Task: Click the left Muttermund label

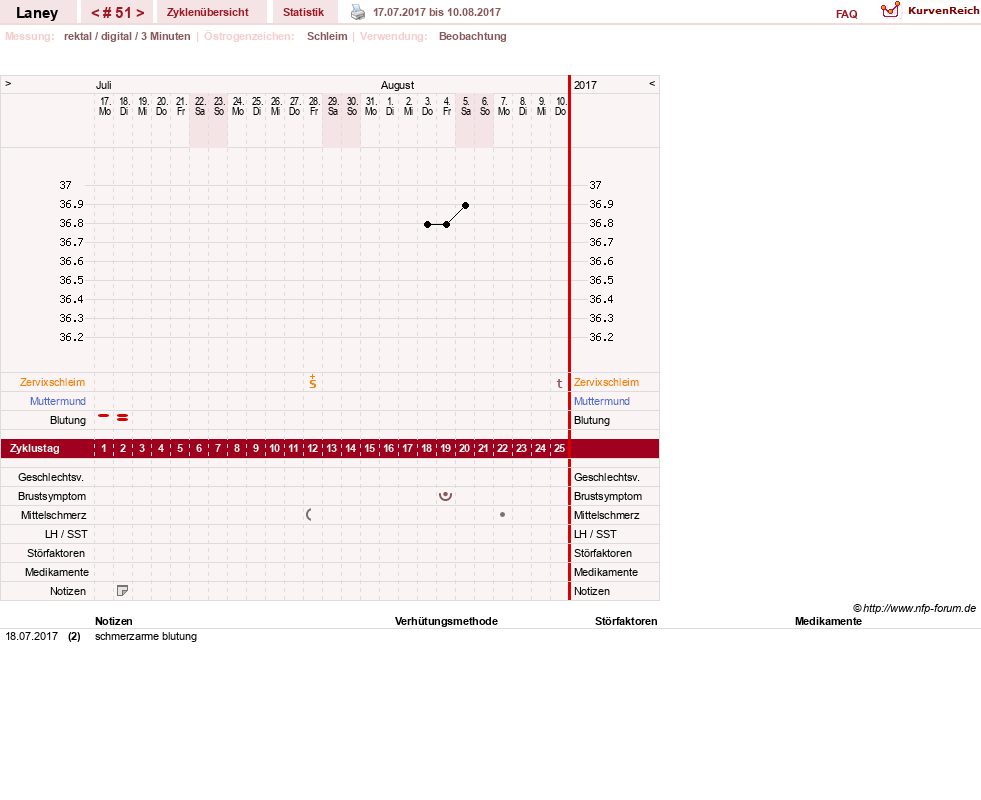Action: coord(58,401)
